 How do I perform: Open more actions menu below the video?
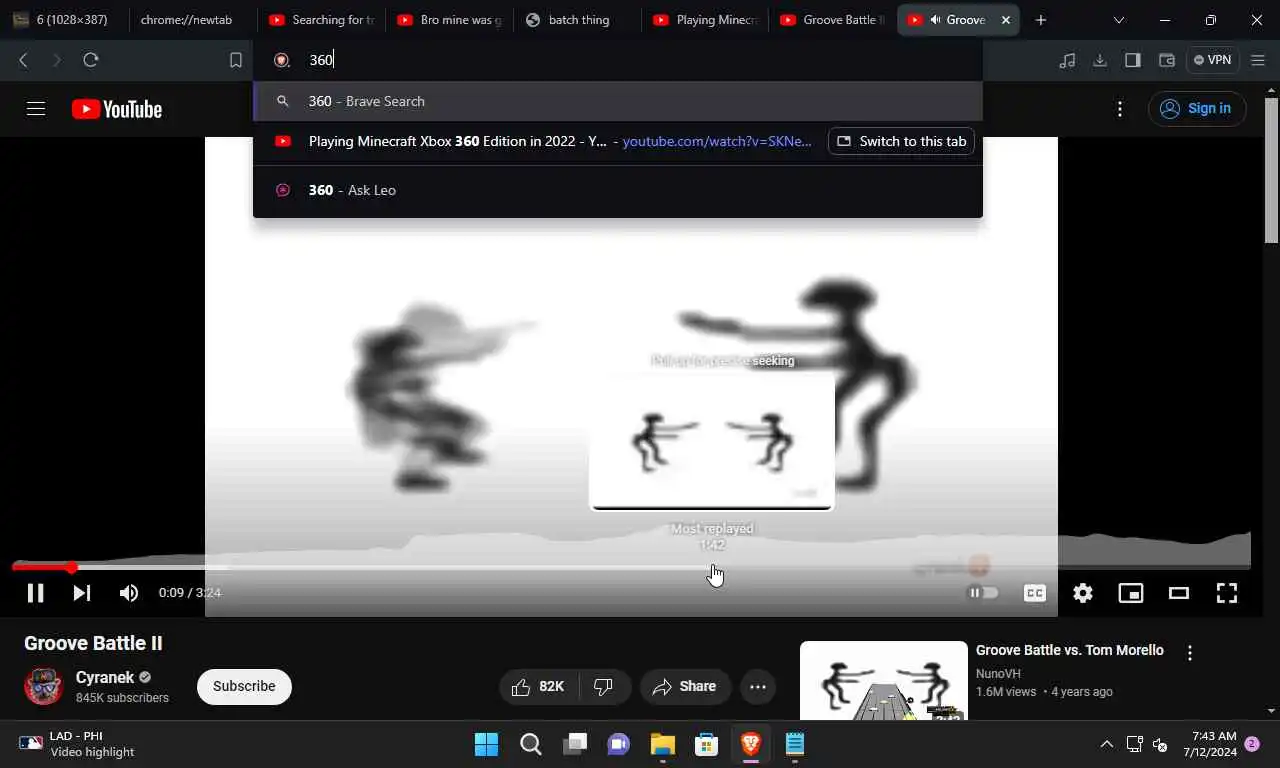(758, 686)
